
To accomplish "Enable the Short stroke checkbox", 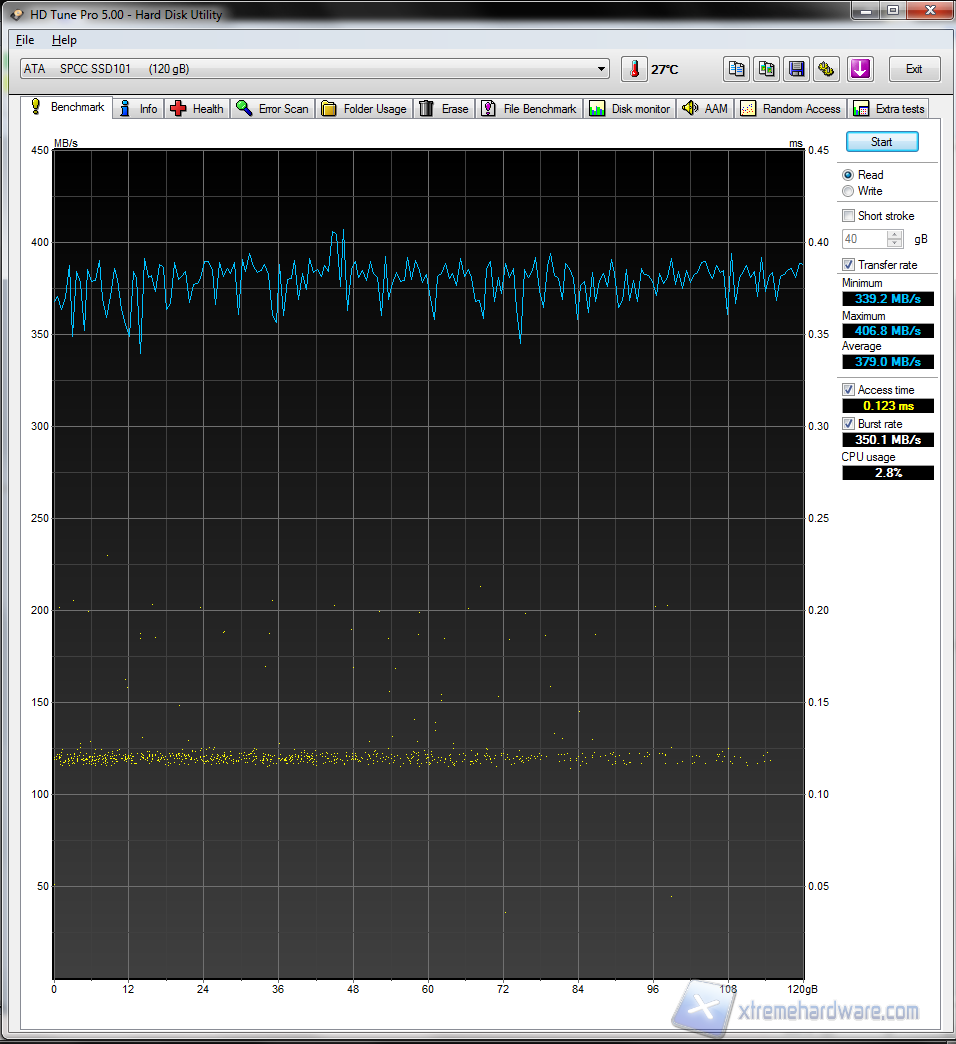I will tap(848, 216).
